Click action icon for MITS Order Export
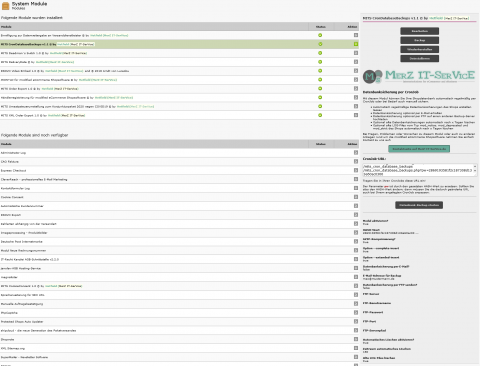This screenshot has width=480, height=366. [x=356, y=88]
